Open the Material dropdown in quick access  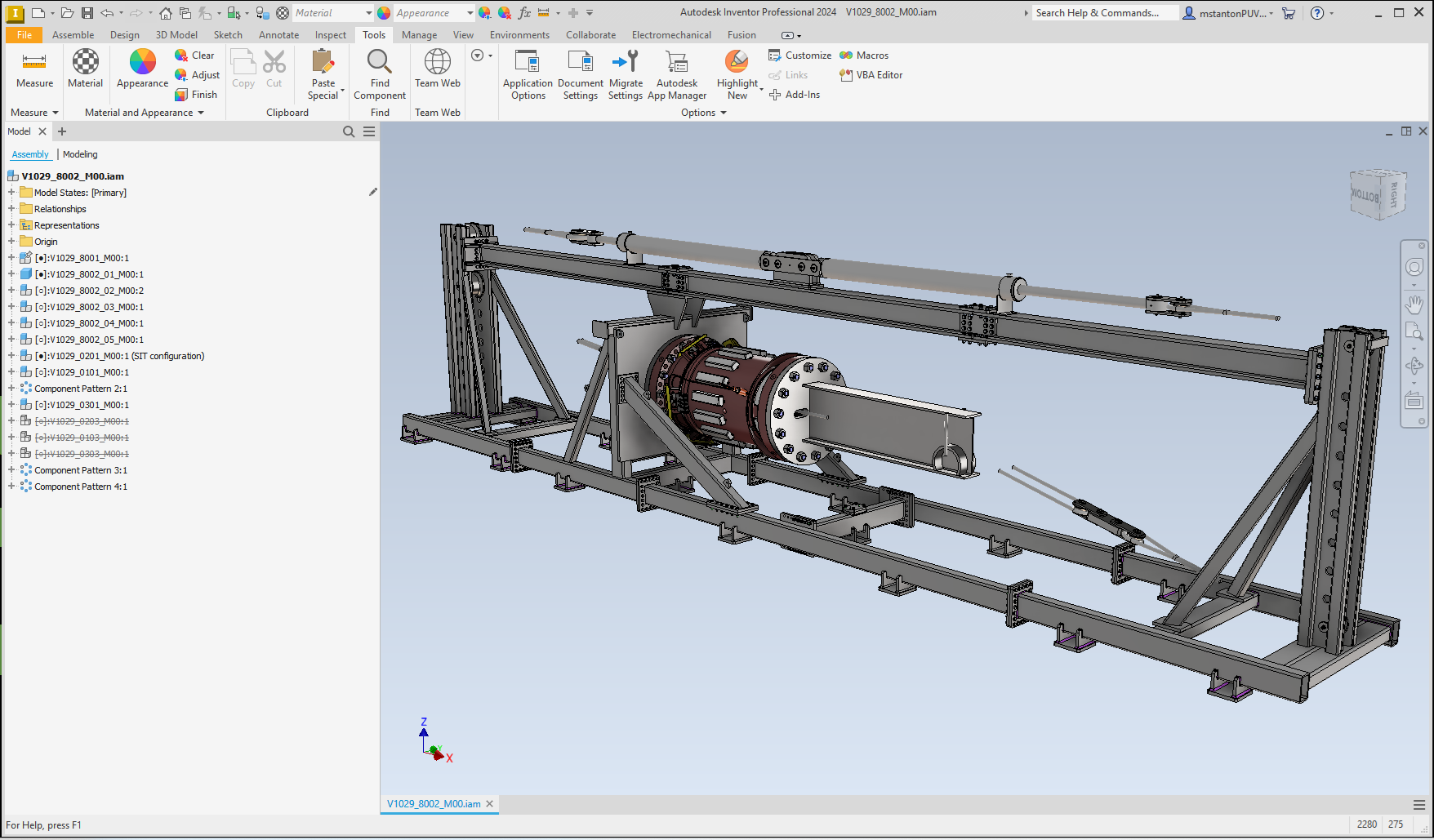(369, 13)
